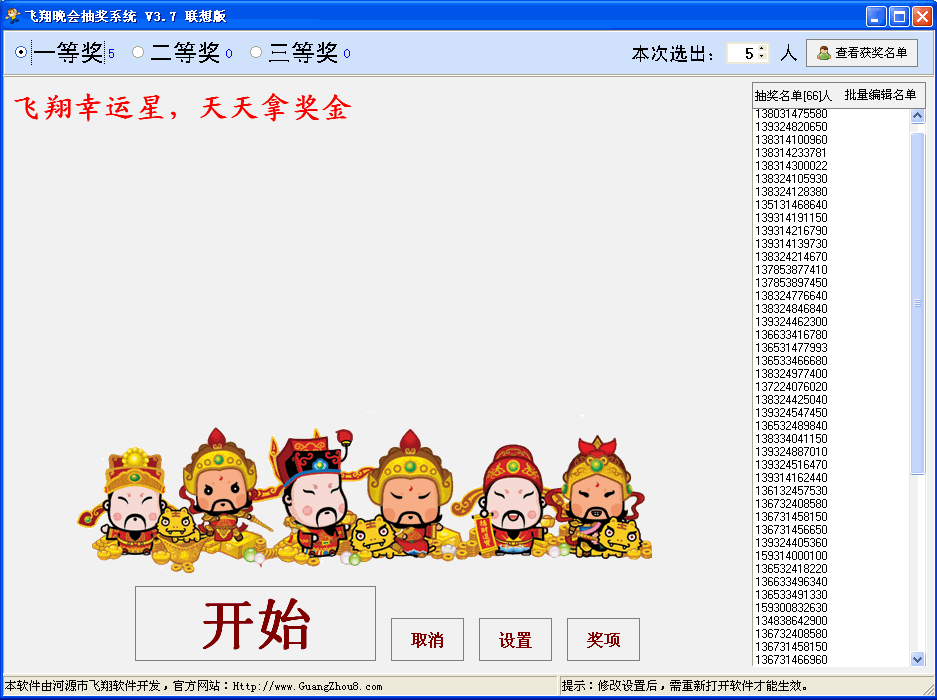Open 查看获奖名单 winners list

[862, 53]
